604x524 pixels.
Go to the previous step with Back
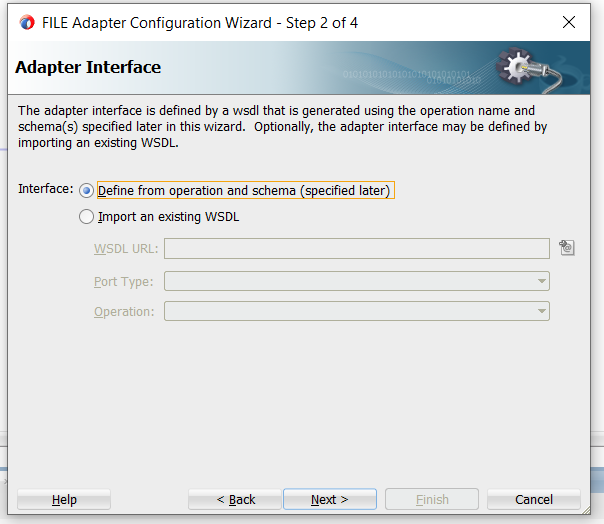236,499
